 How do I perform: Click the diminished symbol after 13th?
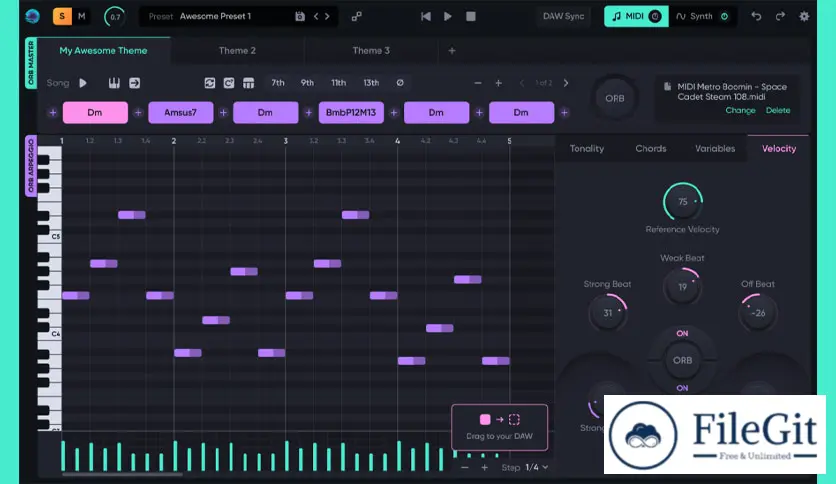click(x=400, y=83)
